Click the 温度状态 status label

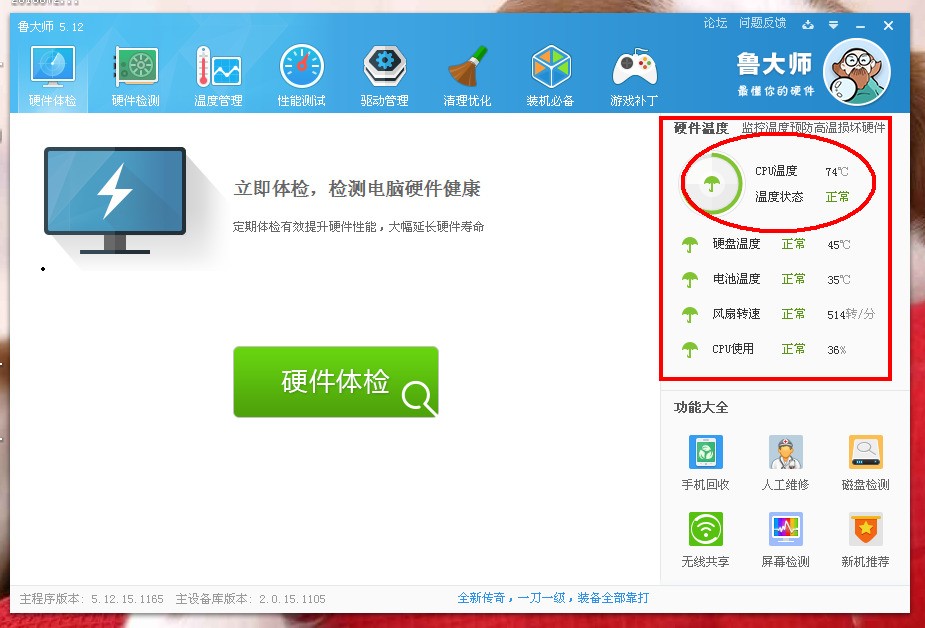(x=779, y=197)
